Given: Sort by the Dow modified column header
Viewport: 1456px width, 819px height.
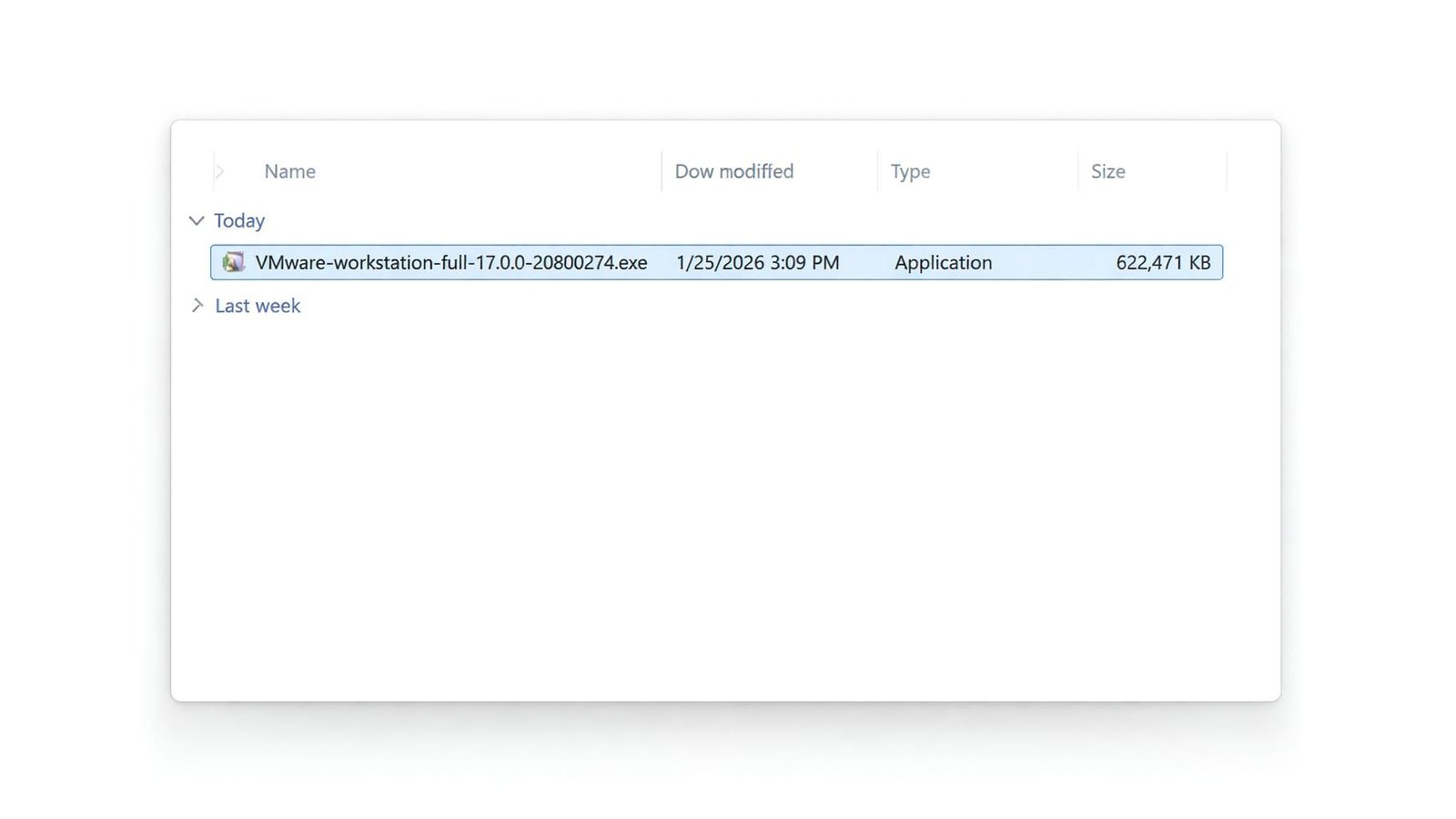Looking at the screenshot, I should (733, 172).
